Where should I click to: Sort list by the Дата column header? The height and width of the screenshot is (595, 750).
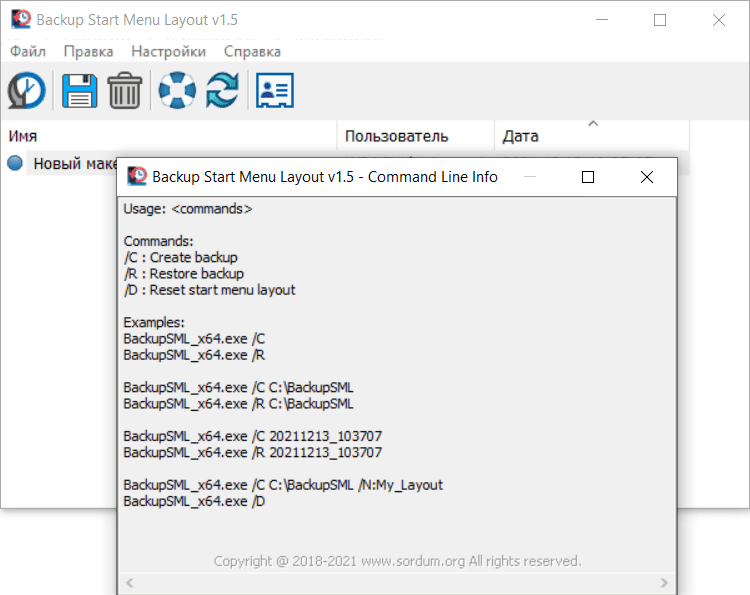(592, 136)
